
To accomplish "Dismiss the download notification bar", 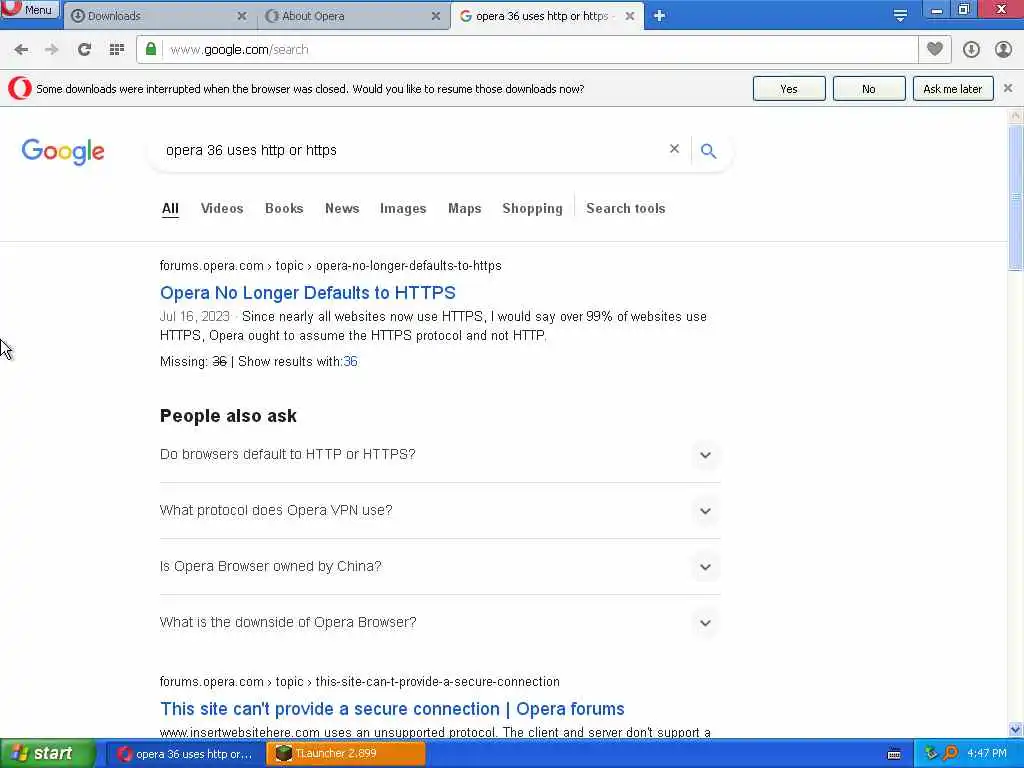I will [1008, 88].
